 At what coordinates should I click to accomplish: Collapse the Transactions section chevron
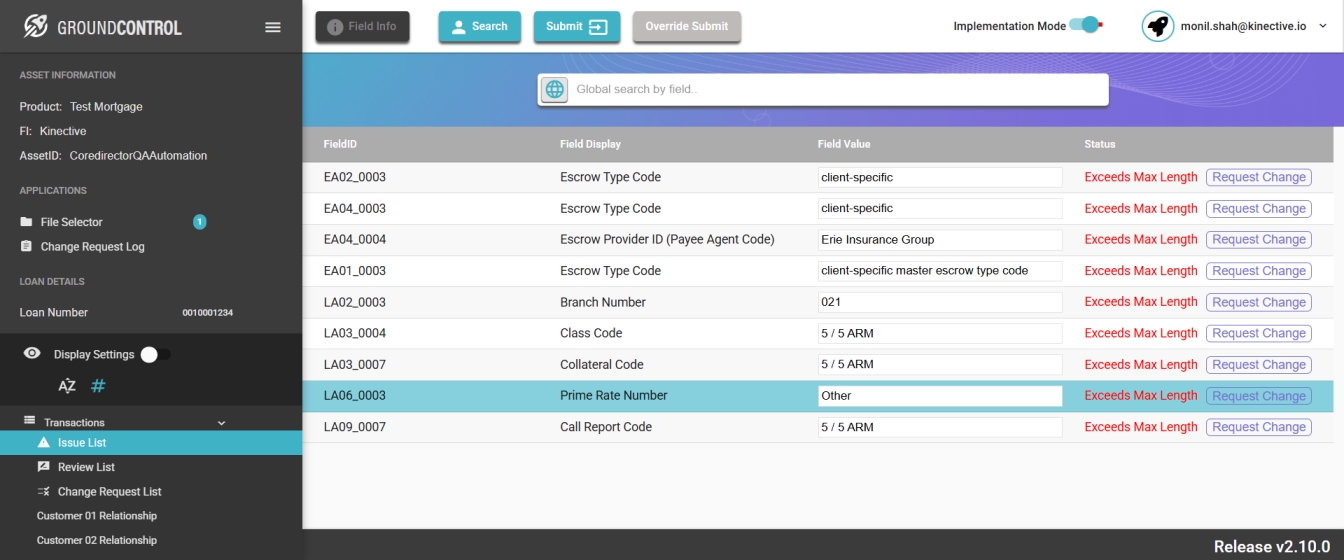pos(222,423)
